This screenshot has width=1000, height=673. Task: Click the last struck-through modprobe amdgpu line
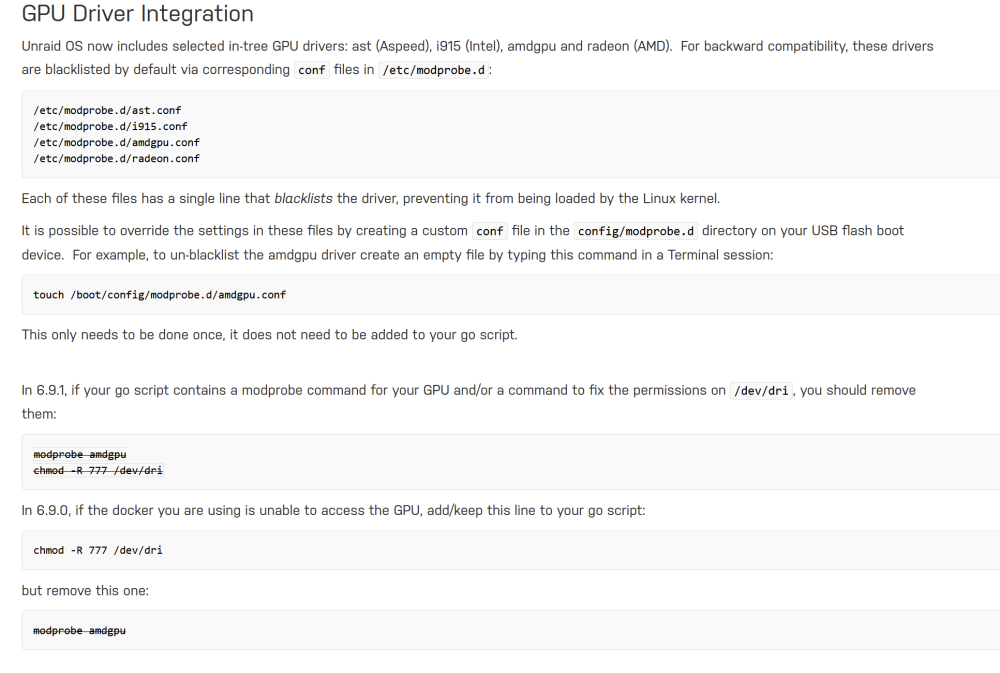tap(80, 630)
